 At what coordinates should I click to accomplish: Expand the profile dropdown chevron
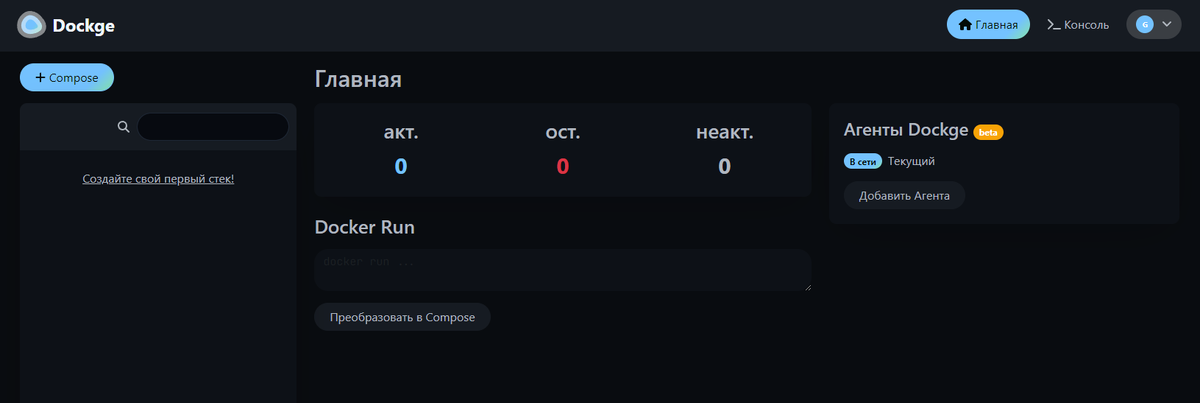(1166, 25)
